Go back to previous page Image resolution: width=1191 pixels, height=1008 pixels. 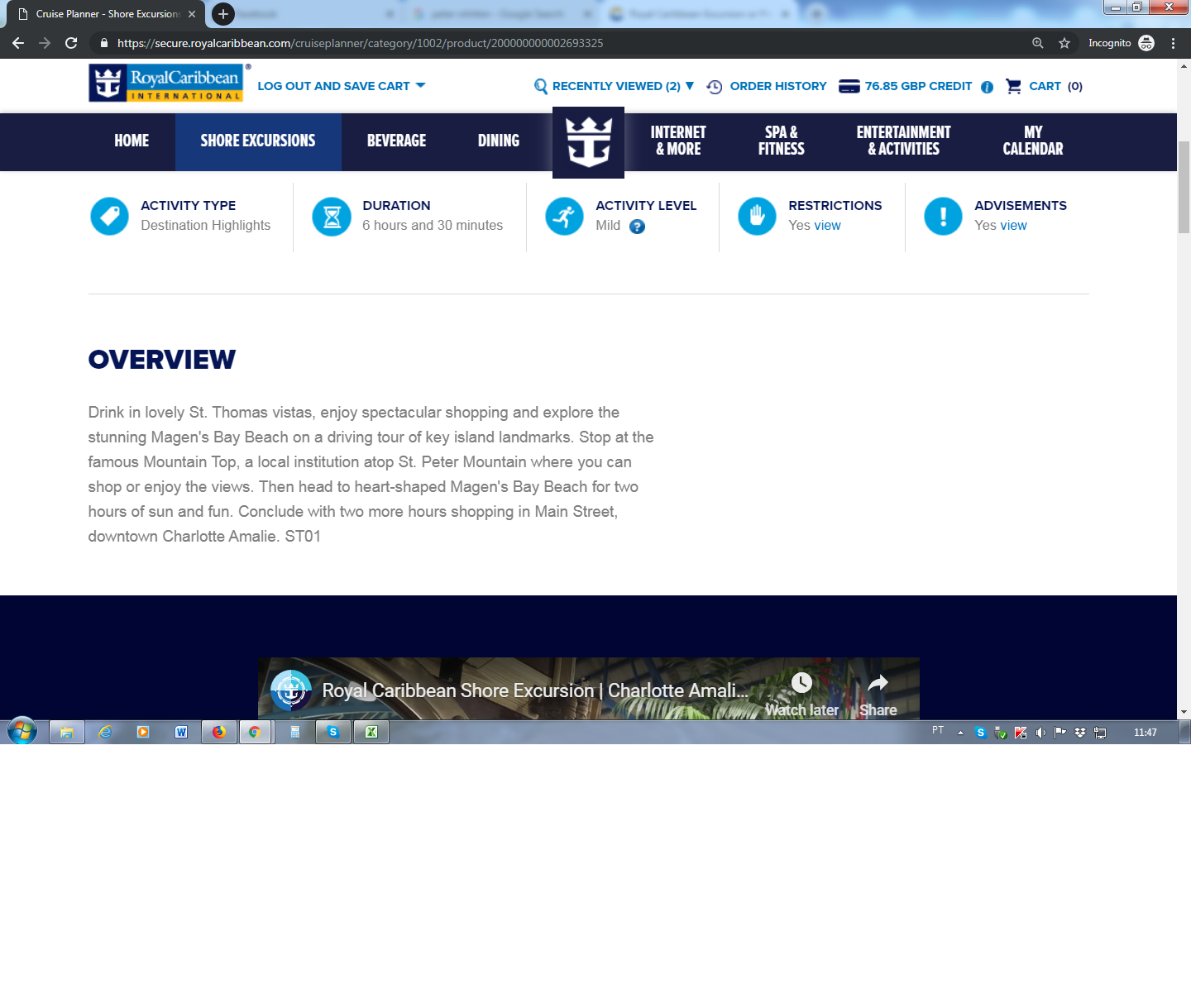pos(18,43)
